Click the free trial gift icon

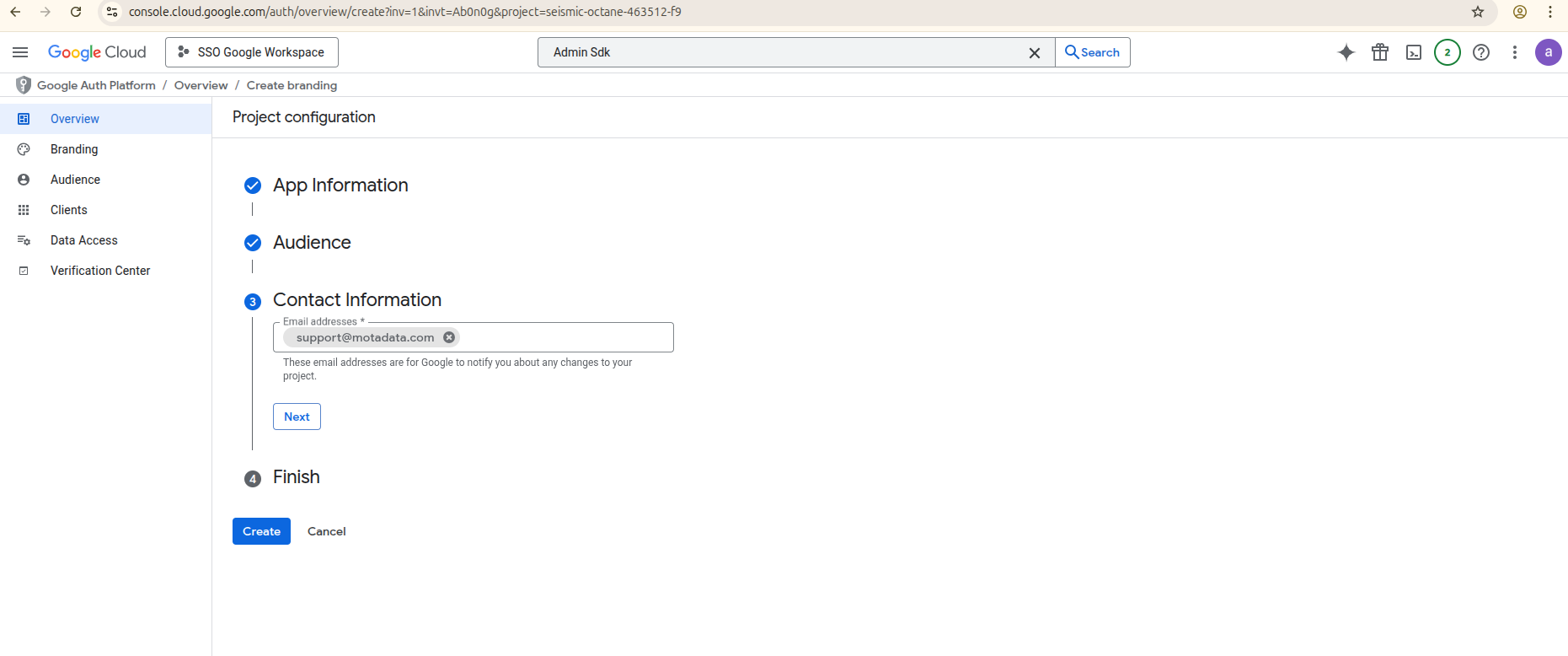1379,52
